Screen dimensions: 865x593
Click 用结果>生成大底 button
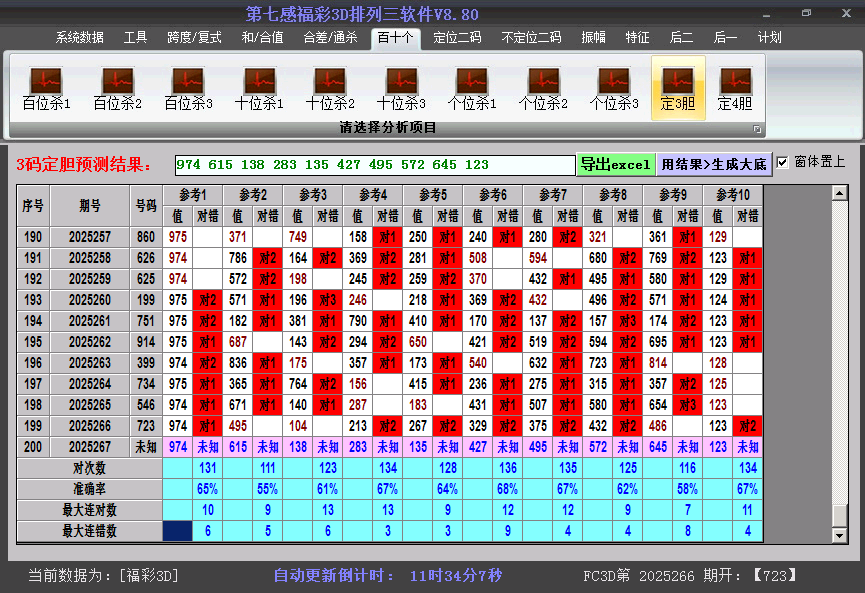pyautogui.click(x=714, y=162)
